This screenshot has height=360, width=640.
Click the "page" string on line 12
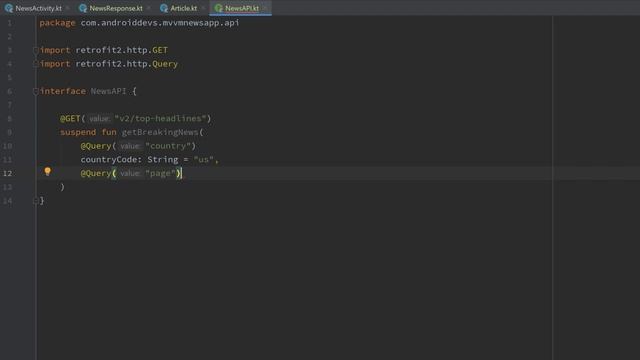coord(160,173)
